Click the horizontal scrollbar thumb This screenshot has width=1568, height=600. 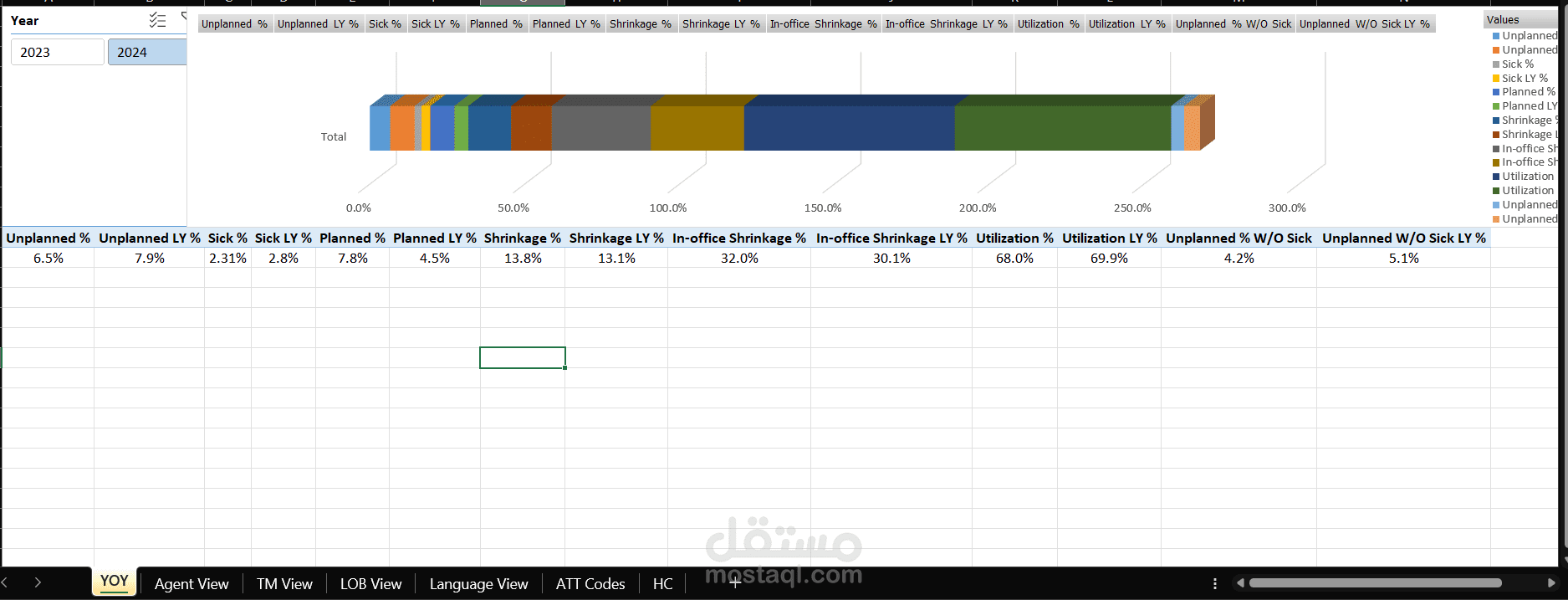point(1376,583)
